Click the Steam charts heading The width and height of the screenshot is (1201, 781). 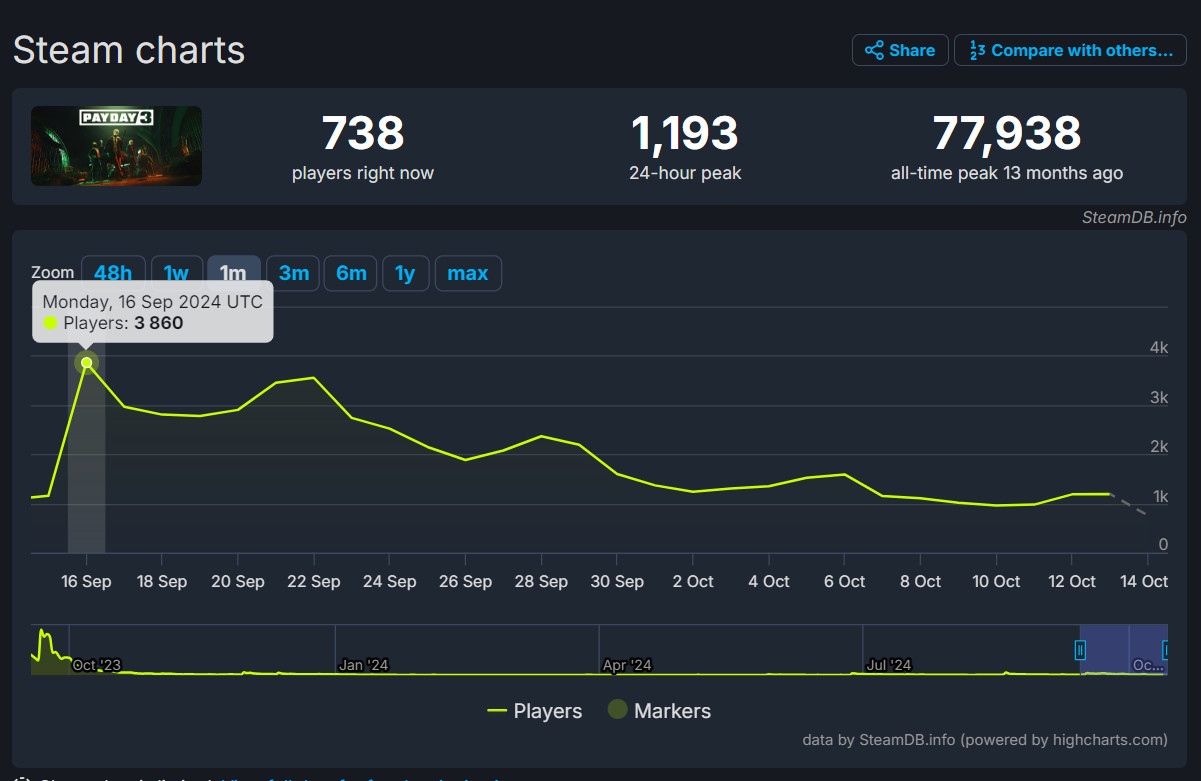coord(129,50)
